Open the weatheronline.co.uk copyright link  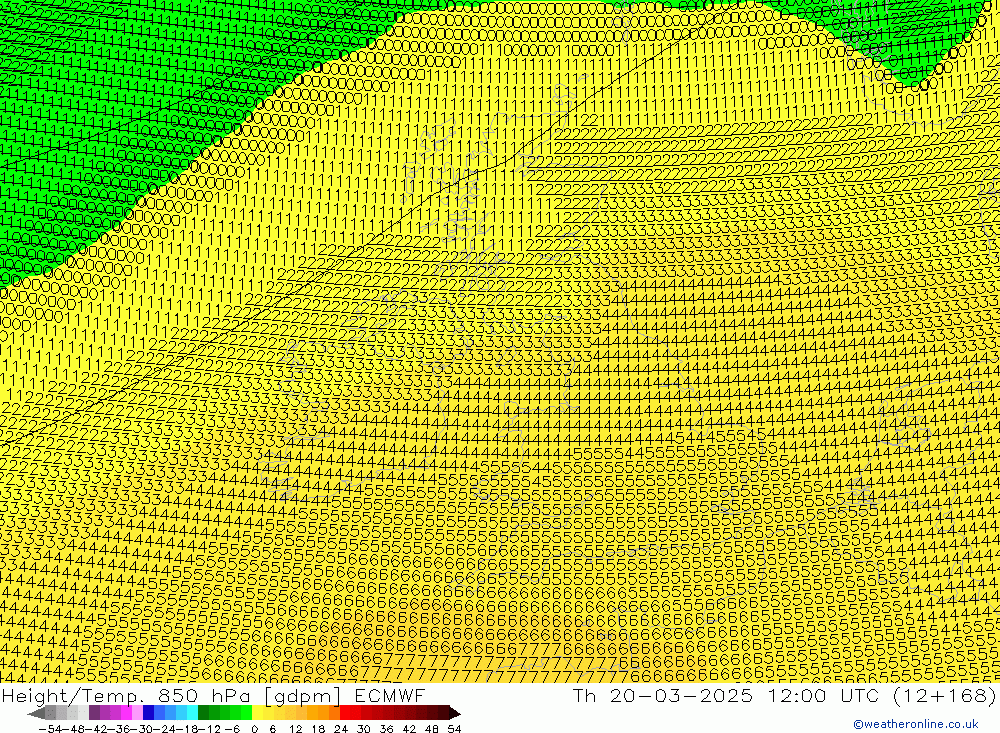point(915,724)
